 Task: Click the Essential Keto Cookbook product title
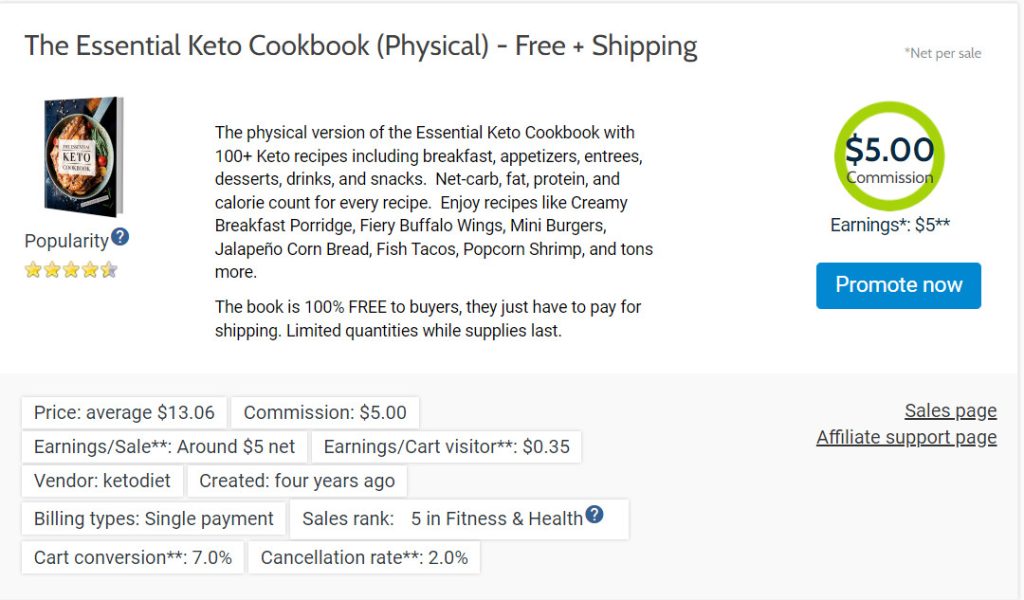[361, 46]
